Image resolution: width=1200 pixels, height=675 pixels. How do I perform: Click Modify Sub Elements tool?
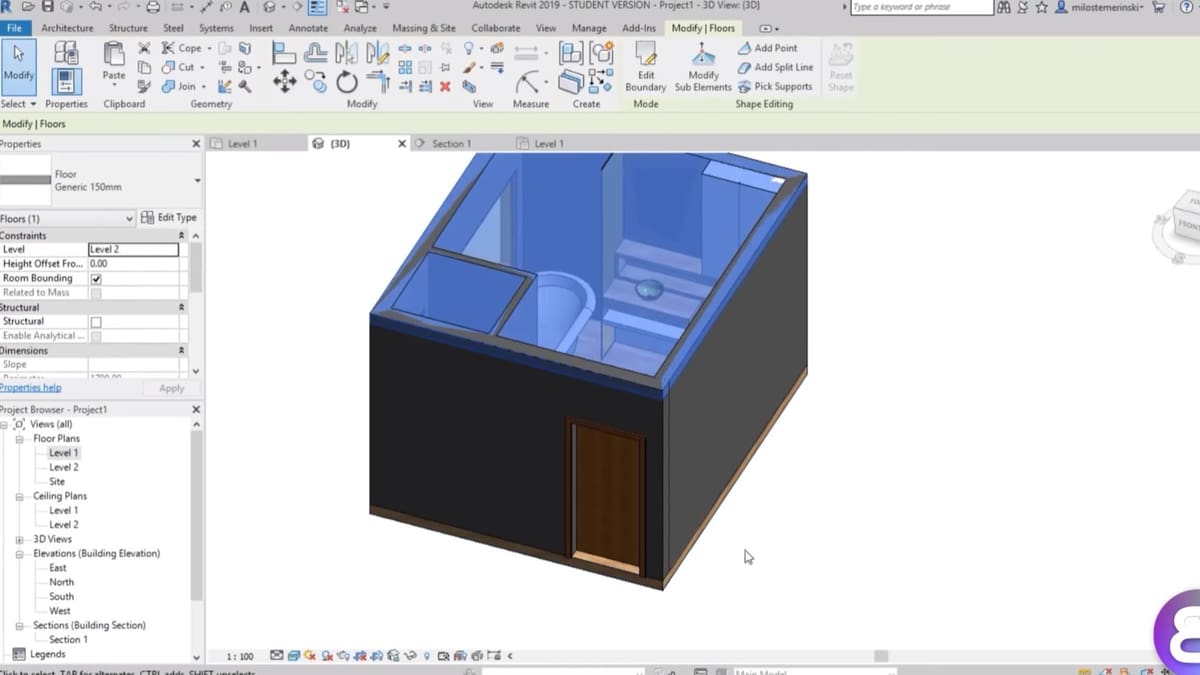[703, 67]
